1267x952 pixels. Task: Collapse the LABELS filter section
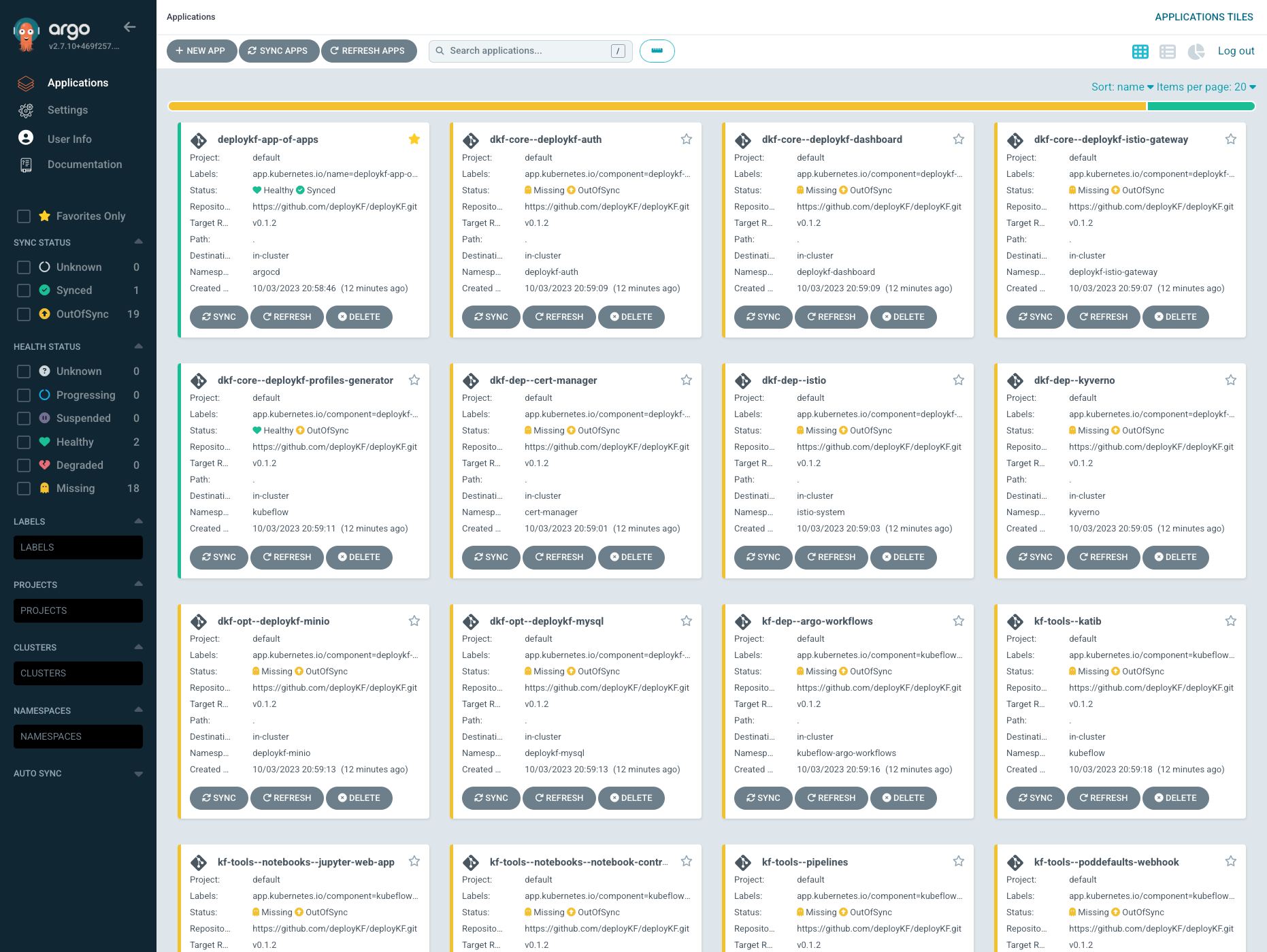(139, 521)
